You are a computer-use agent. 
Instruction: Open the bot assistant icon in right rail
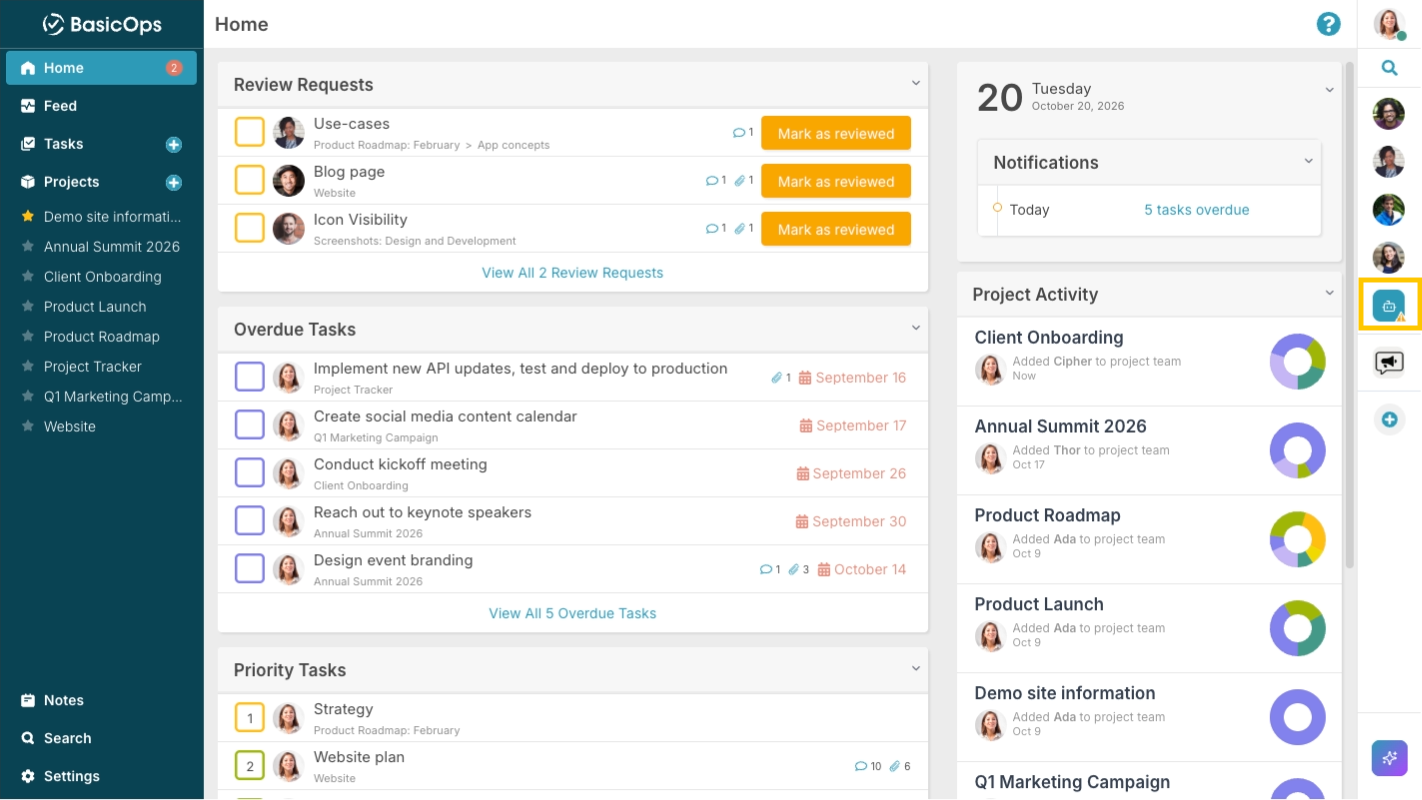tap(1389, 306)
